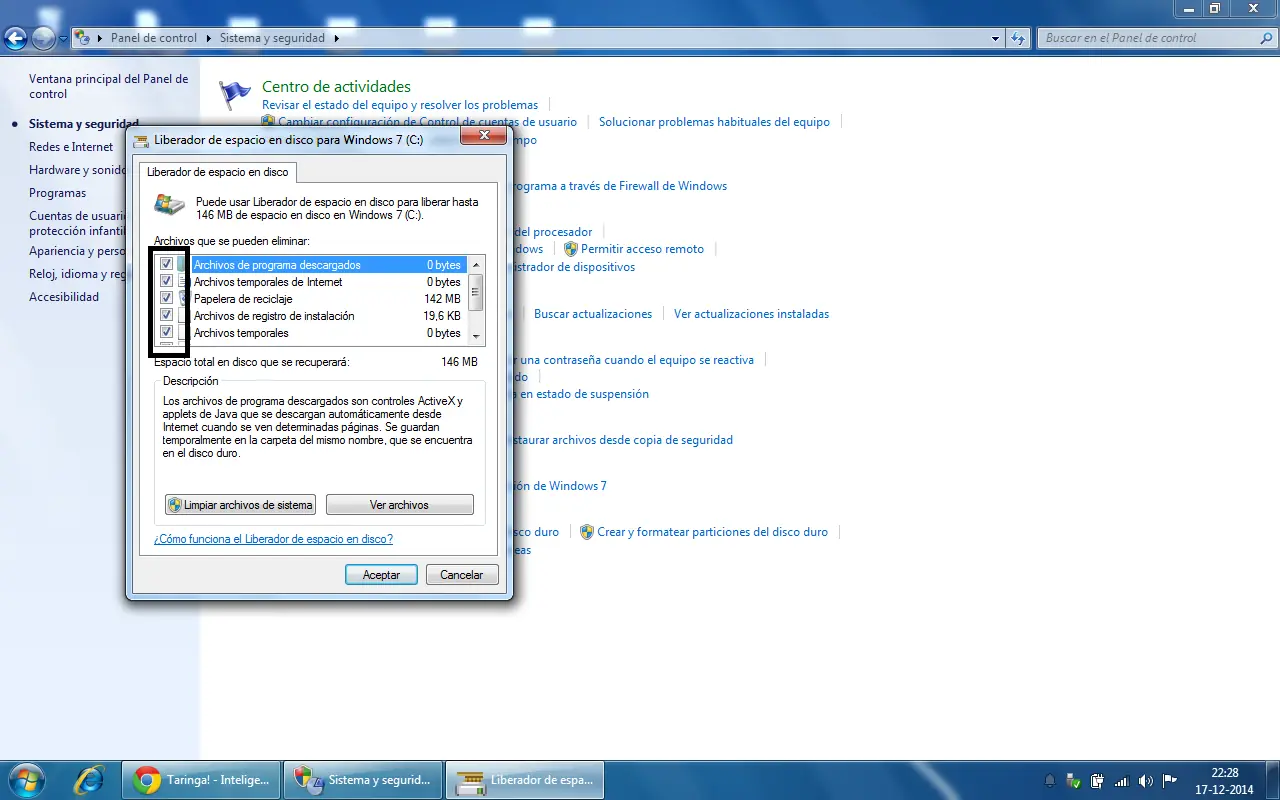Click the bell notification tray icon
Screen dimensions: 1280x800
tap(1049, 780)
